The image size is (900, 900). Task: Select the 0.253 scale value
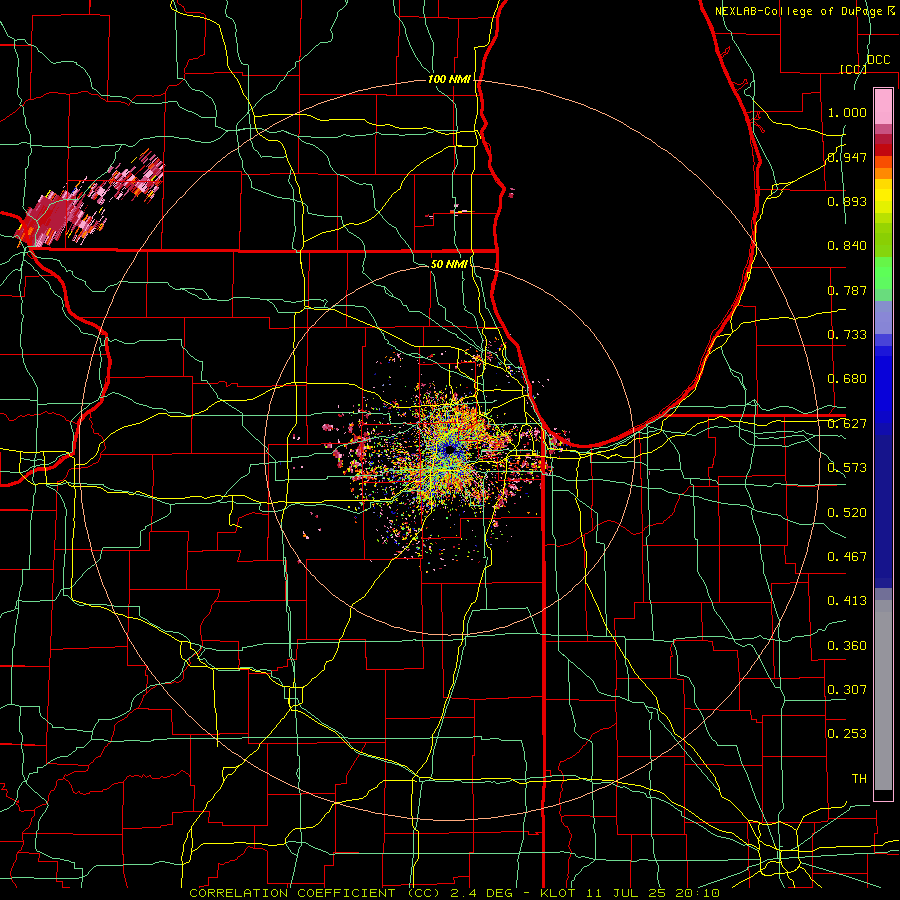(847, 734)
